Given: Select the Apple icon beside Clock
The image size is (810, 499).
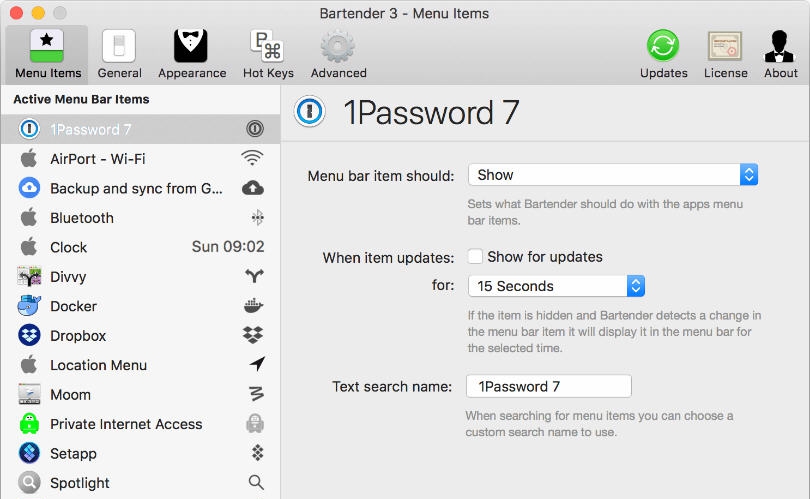Looking at the screenshot, I should pyautogui.click(x=29, y=246).
